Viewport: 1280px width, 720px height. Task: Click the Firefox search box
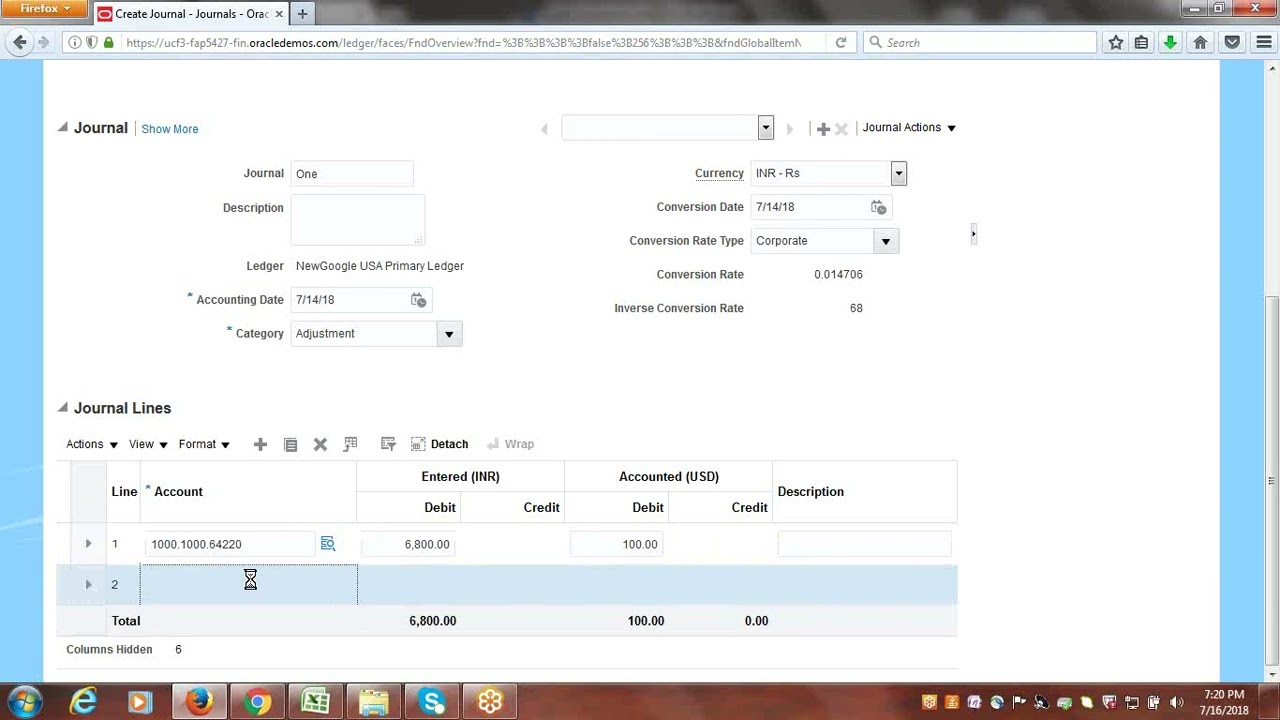click(980, 42)
